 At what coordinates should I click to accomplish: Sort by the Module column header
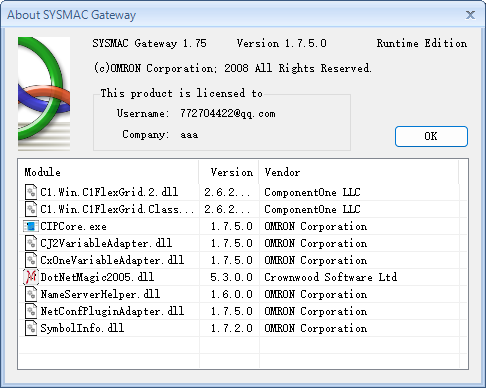coord(109,172)
